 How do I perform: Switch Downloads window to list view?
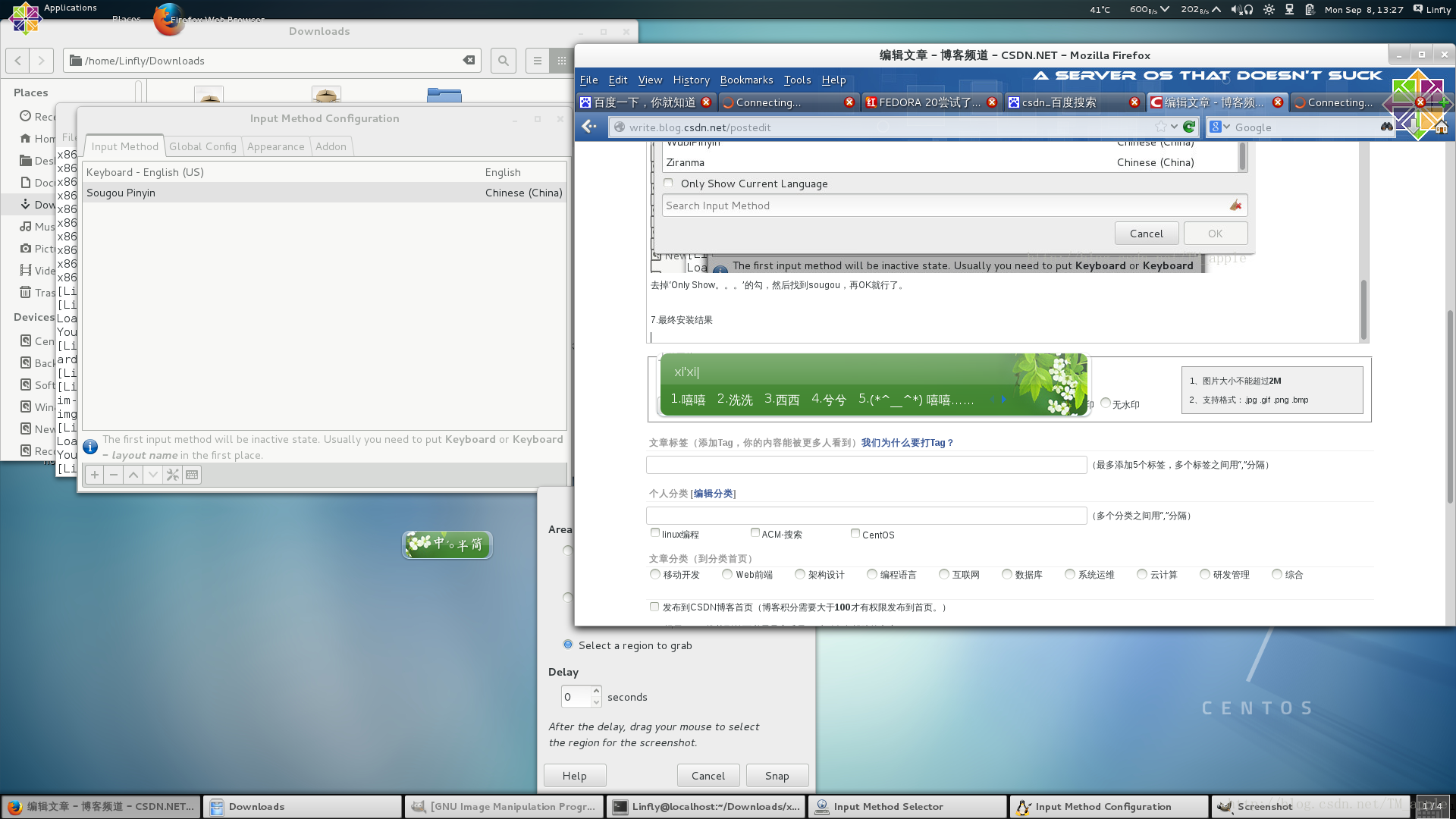point(538,61)
